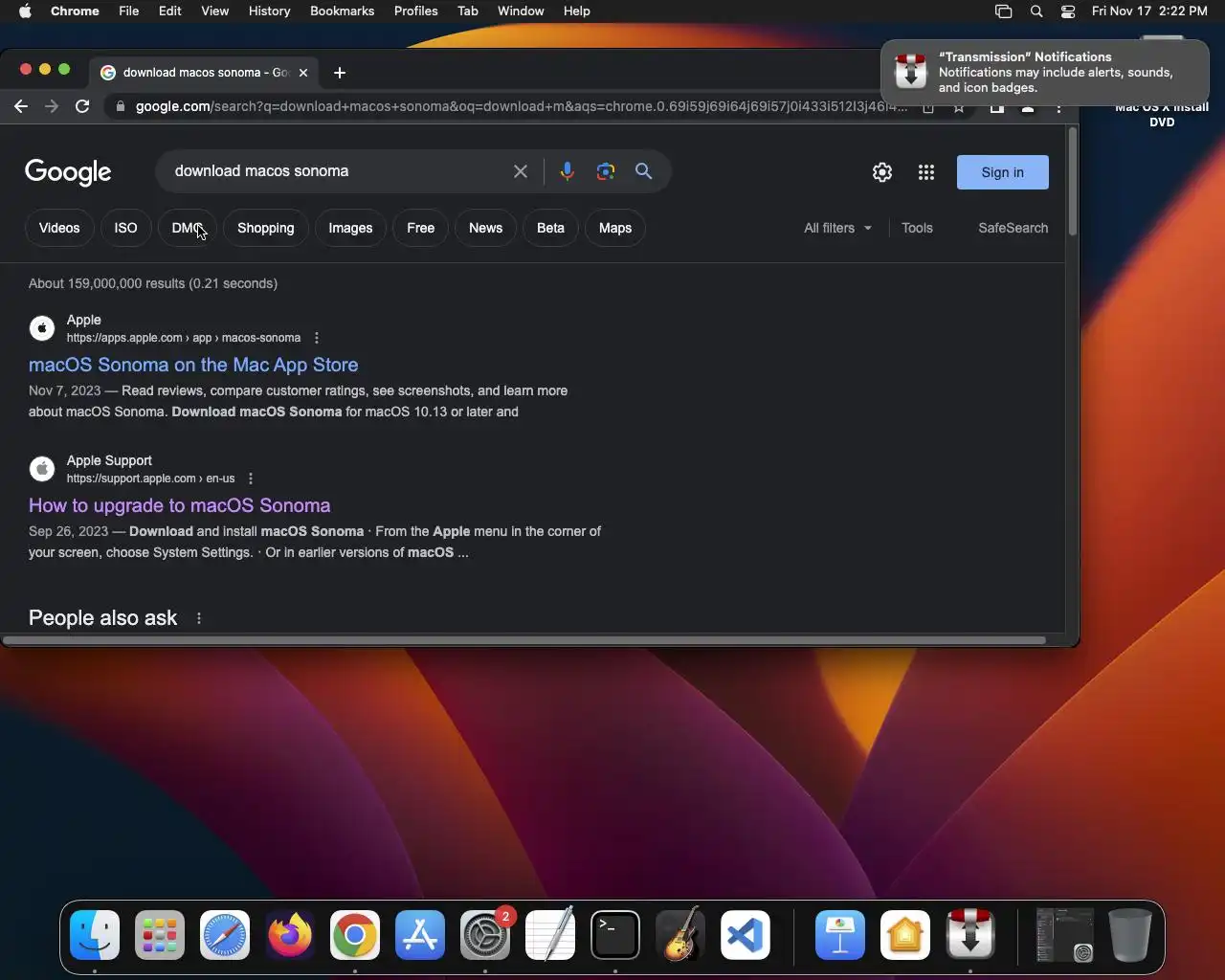
Task: Open the View menu
Action: pyautogui.click(x=214, y=11)
